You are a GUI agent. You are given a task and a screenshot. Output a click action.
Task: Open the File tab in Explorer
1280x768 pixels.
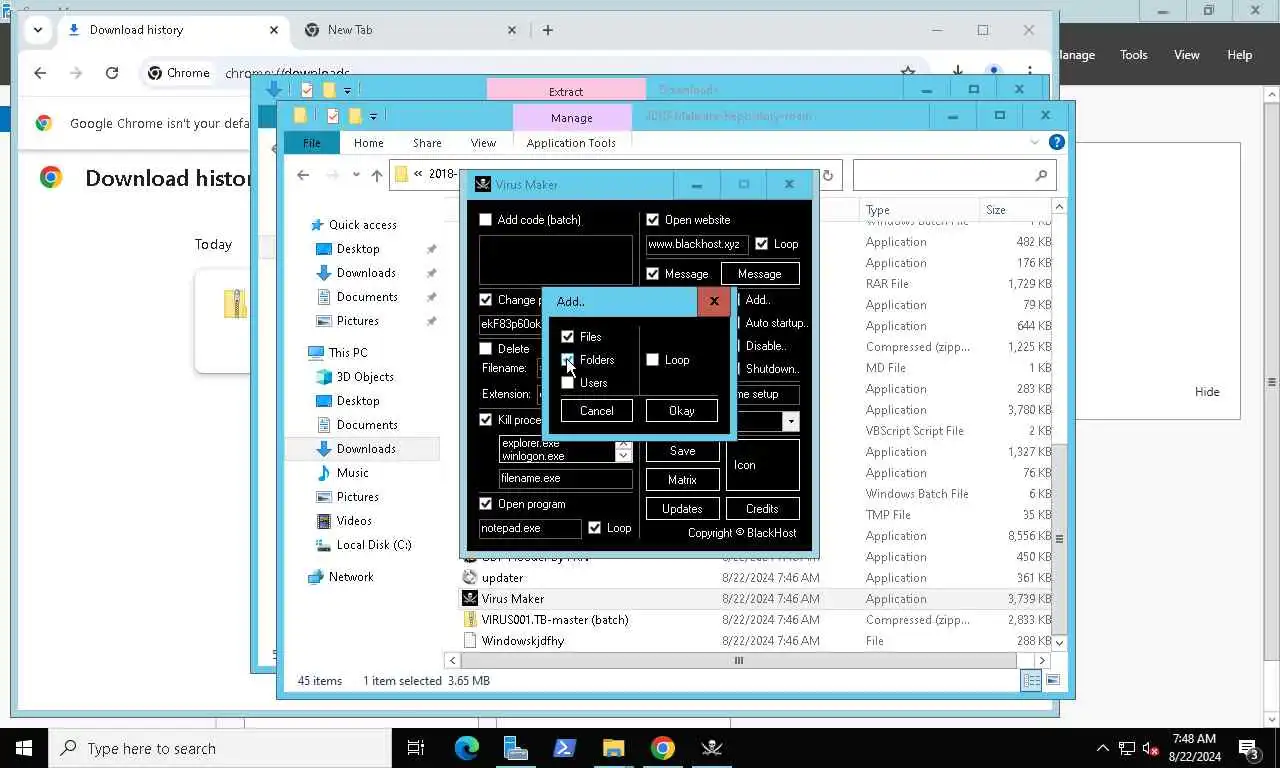point(311,143)
